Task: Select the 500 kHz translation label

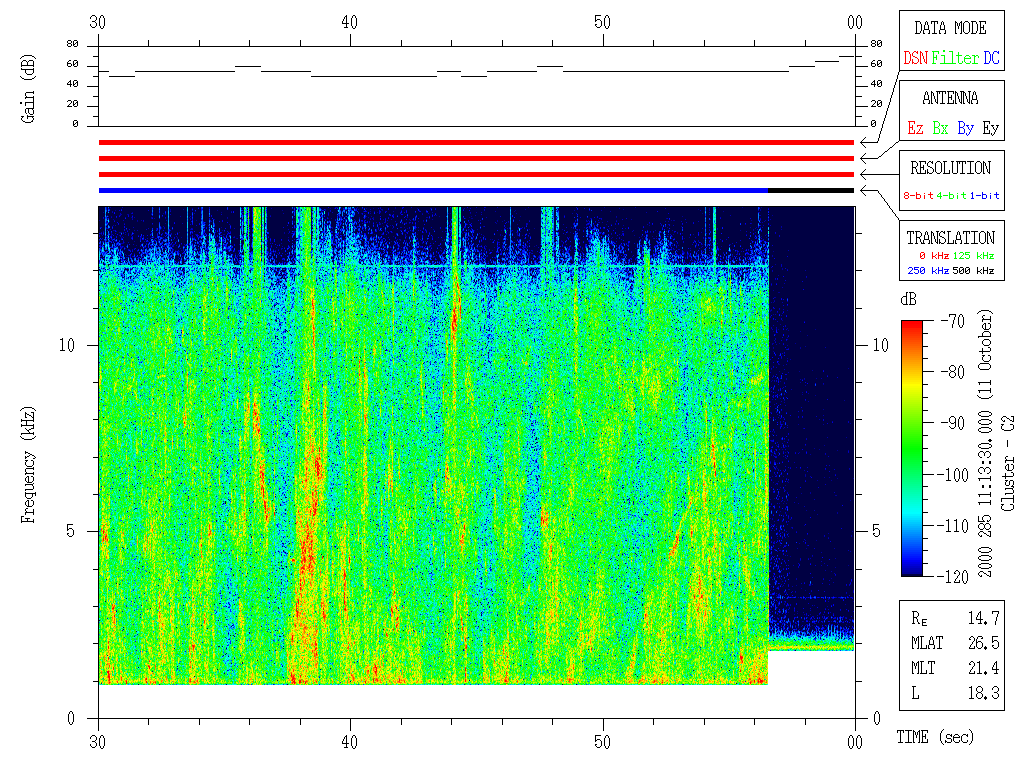Action: click(974, 270)
